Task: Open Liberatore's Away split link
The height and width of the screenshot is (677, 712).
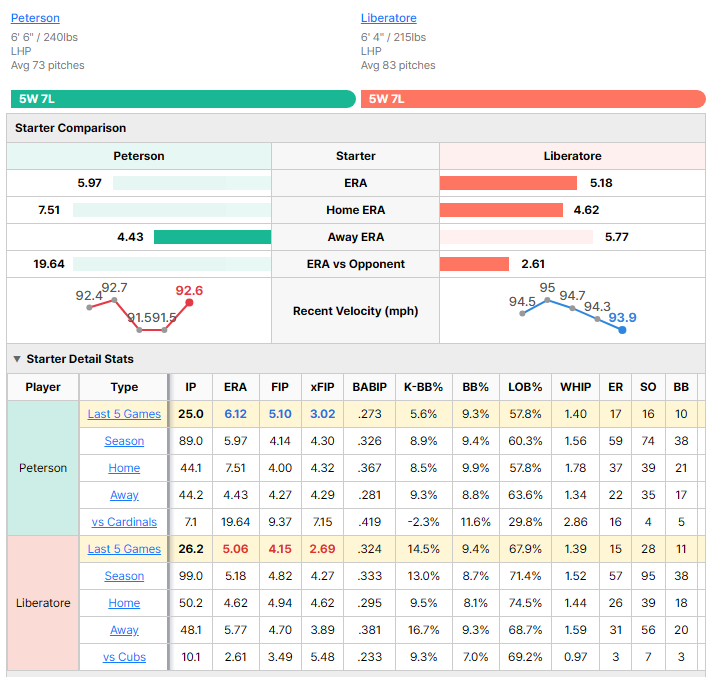Action: click(124, 630)
